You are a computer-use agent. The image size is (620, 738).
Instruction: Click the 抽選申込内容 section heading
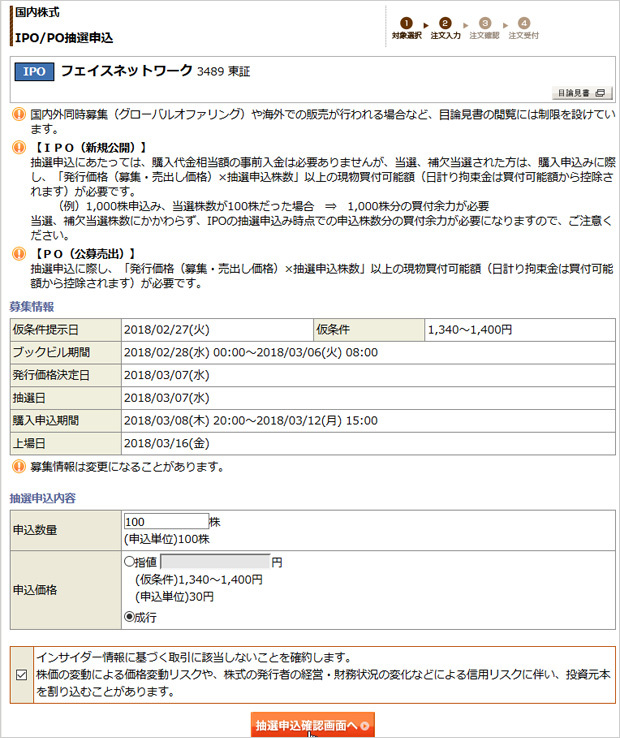click(43, 498)
